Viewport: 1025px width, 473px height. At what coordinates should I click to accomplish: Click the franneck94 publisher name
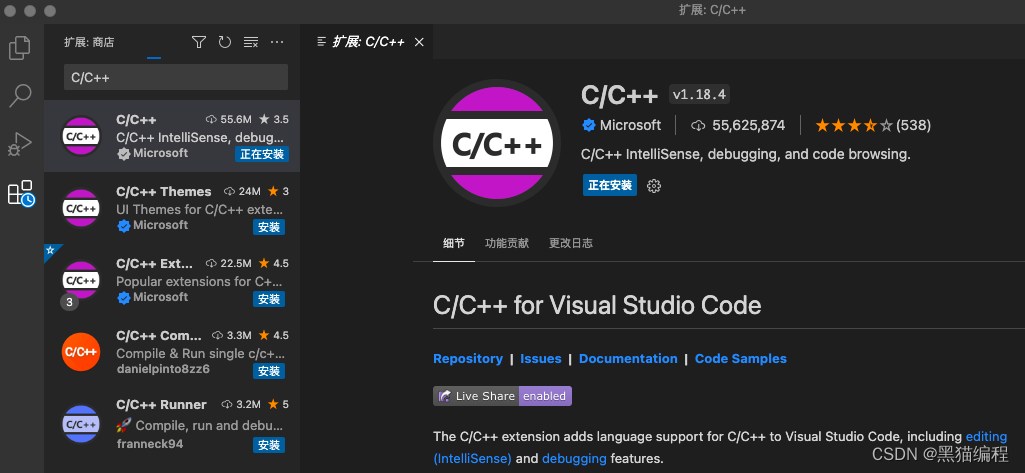coord(150,444)
